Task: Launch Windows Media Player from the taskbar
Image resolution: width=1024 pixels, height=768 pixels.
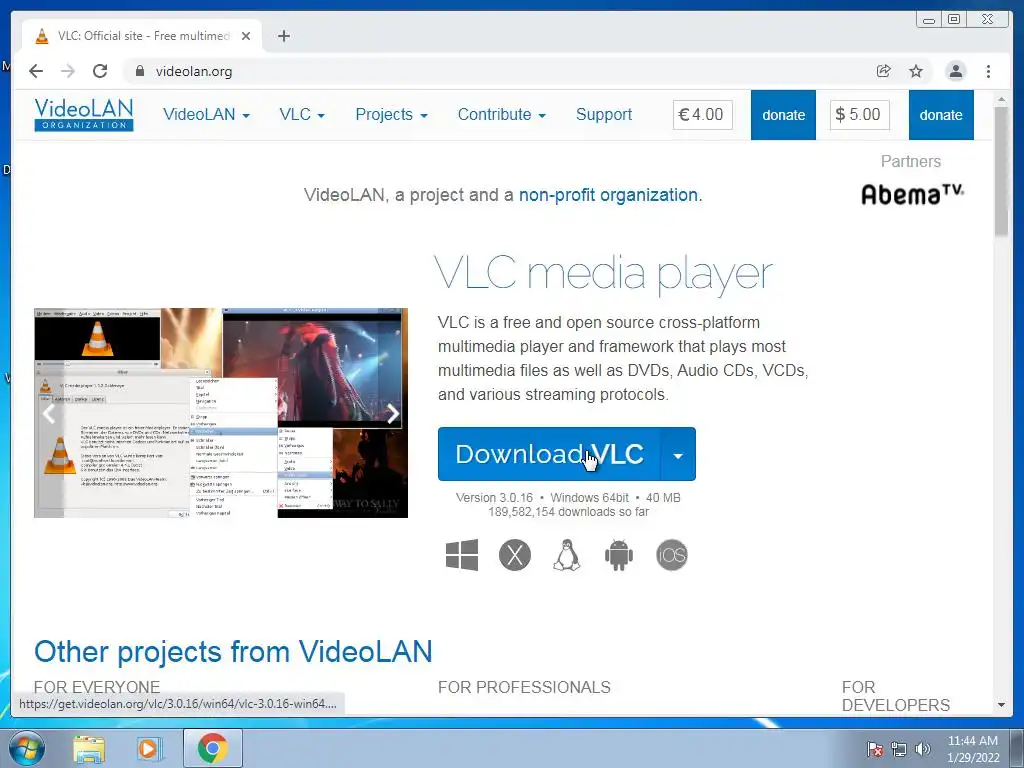Action: [x=149, y=748]
